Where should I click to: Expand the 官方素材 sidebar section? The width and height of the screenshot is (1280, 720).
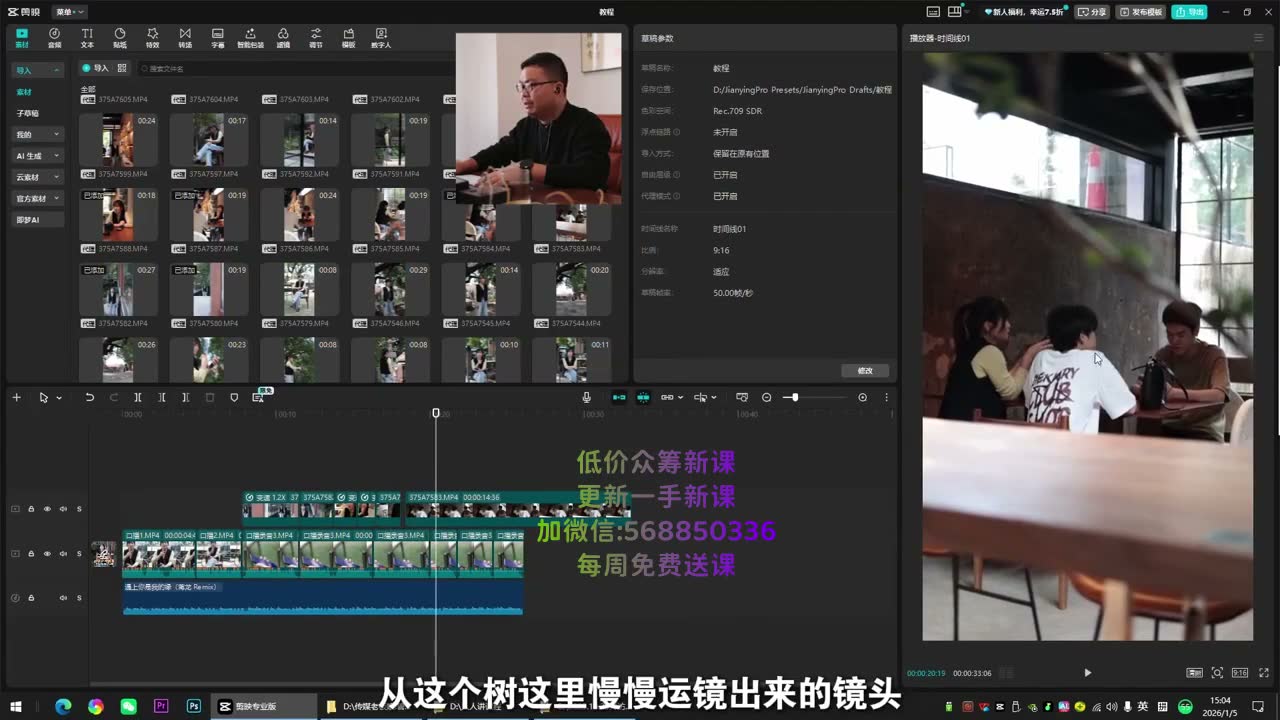point(38,198)
